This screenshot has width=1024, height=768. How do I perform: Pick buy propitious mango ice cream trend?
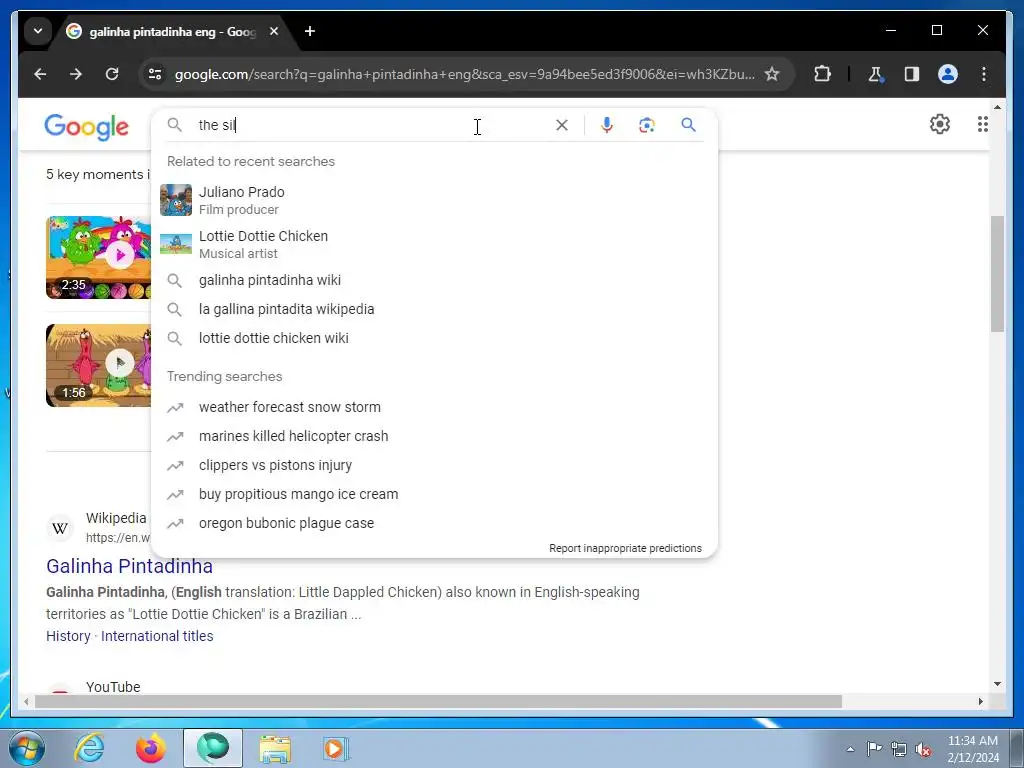click(434, 494)
